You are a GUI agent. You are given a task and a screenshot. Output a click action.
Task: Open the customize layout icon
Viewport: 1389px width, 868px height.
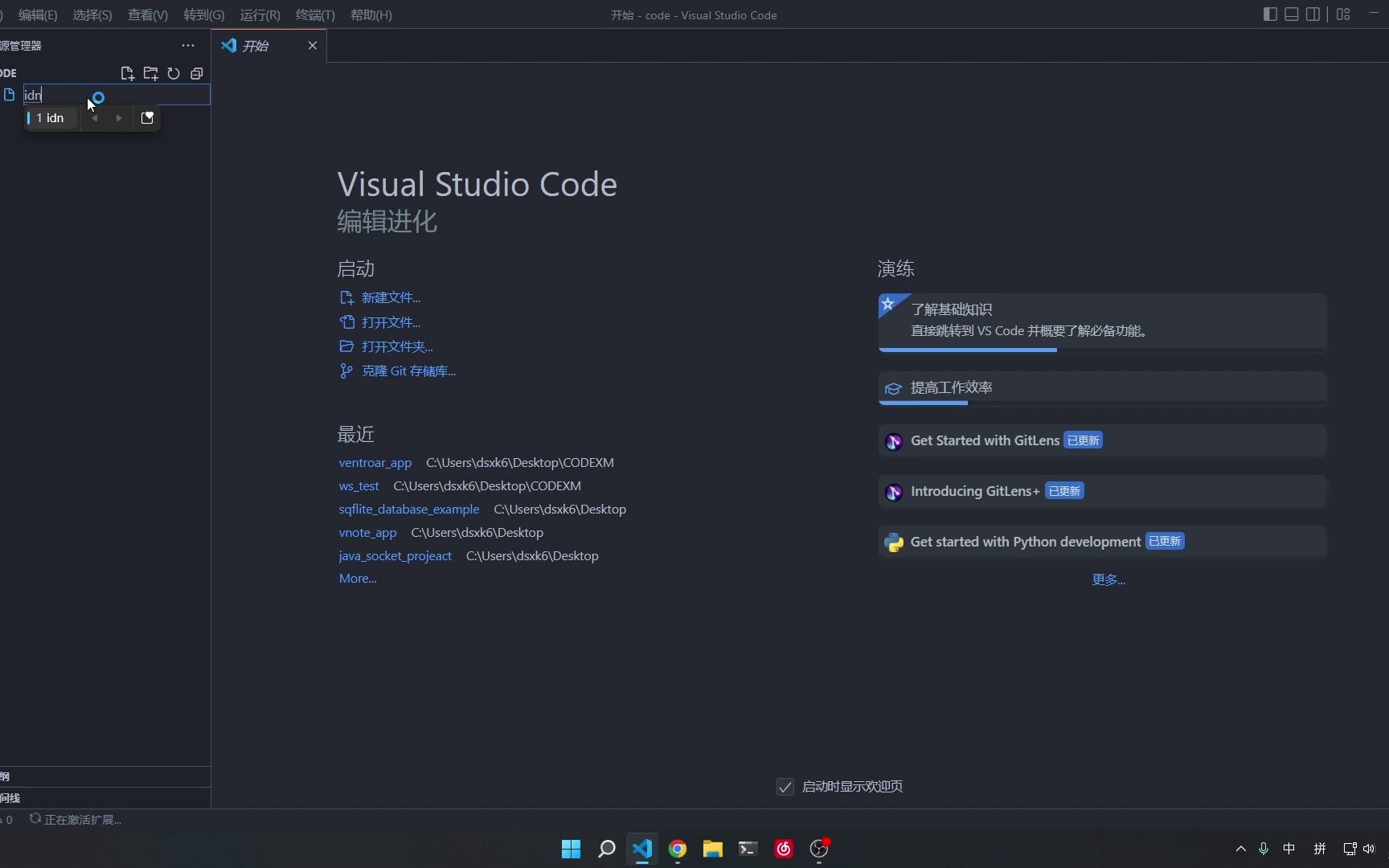(1343, 14)
